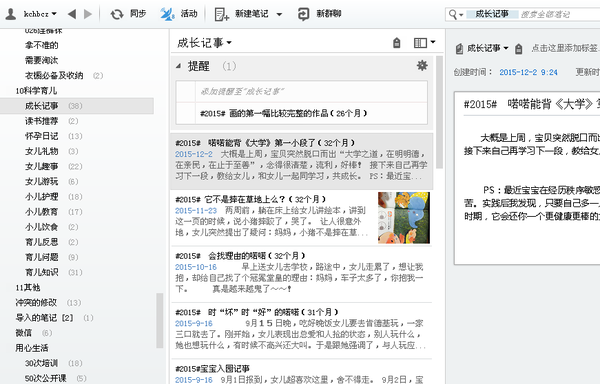Select notebook 微信
Viewport: 600px width, 384px height.
pos(23,333)
